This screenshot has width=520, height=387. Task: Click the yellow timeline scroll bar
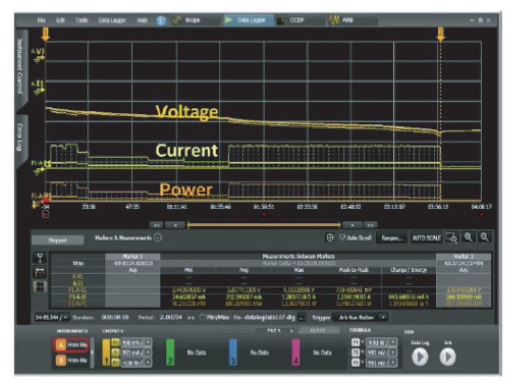(264, 225)
